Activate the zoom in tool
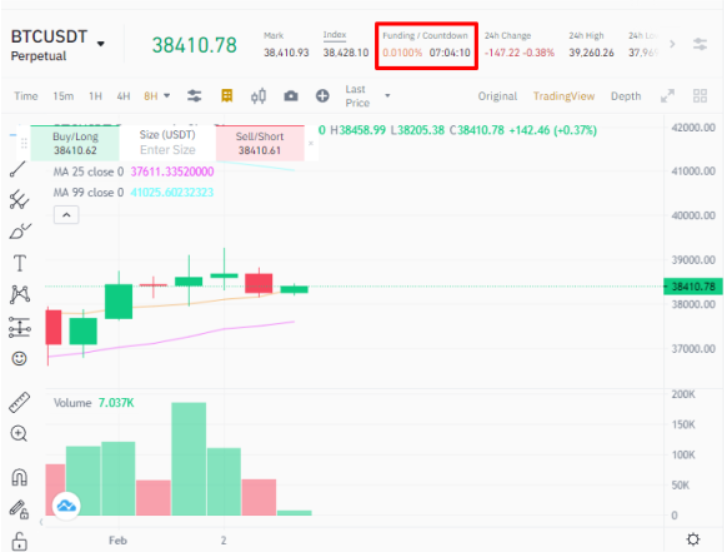724x552 pixels. [19, 434]
